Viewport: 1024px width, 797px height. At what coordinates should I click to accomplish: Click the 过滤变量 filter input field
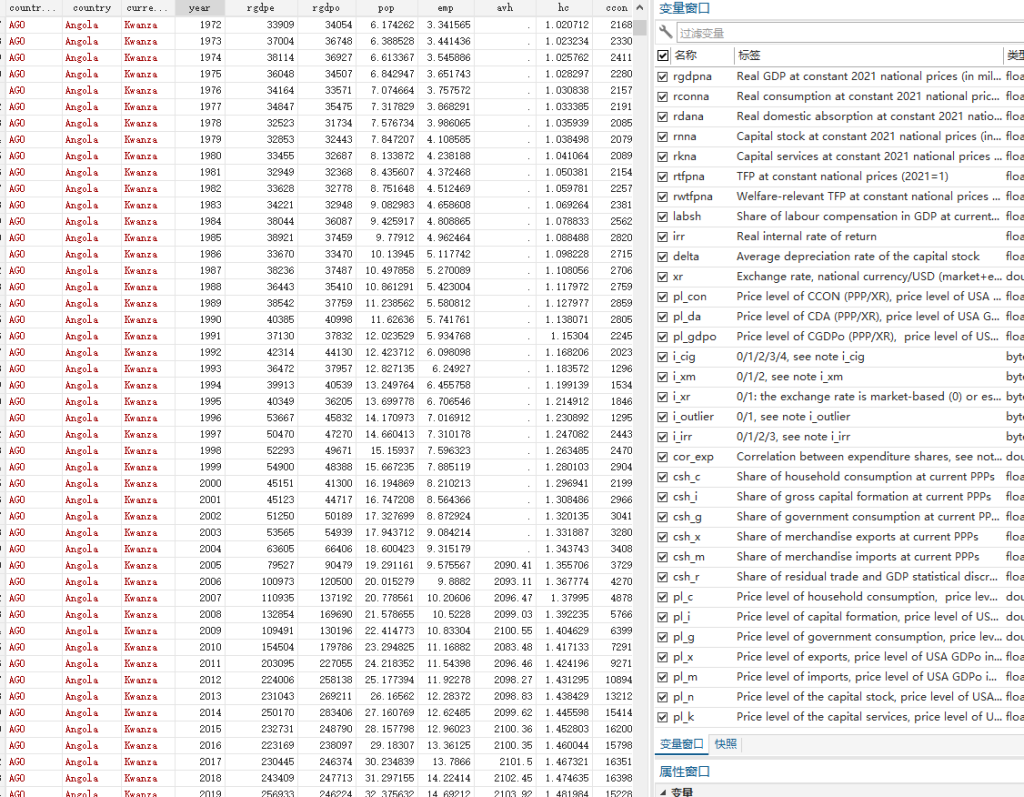coord(849,33)
